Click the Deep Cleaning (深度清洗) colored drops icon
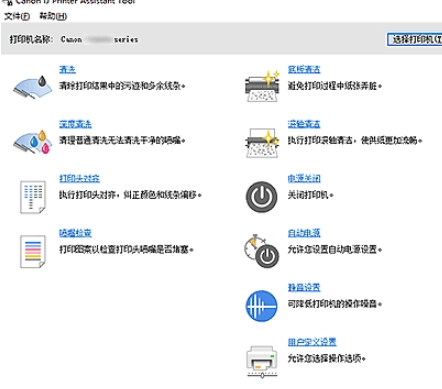 (33, 142)
